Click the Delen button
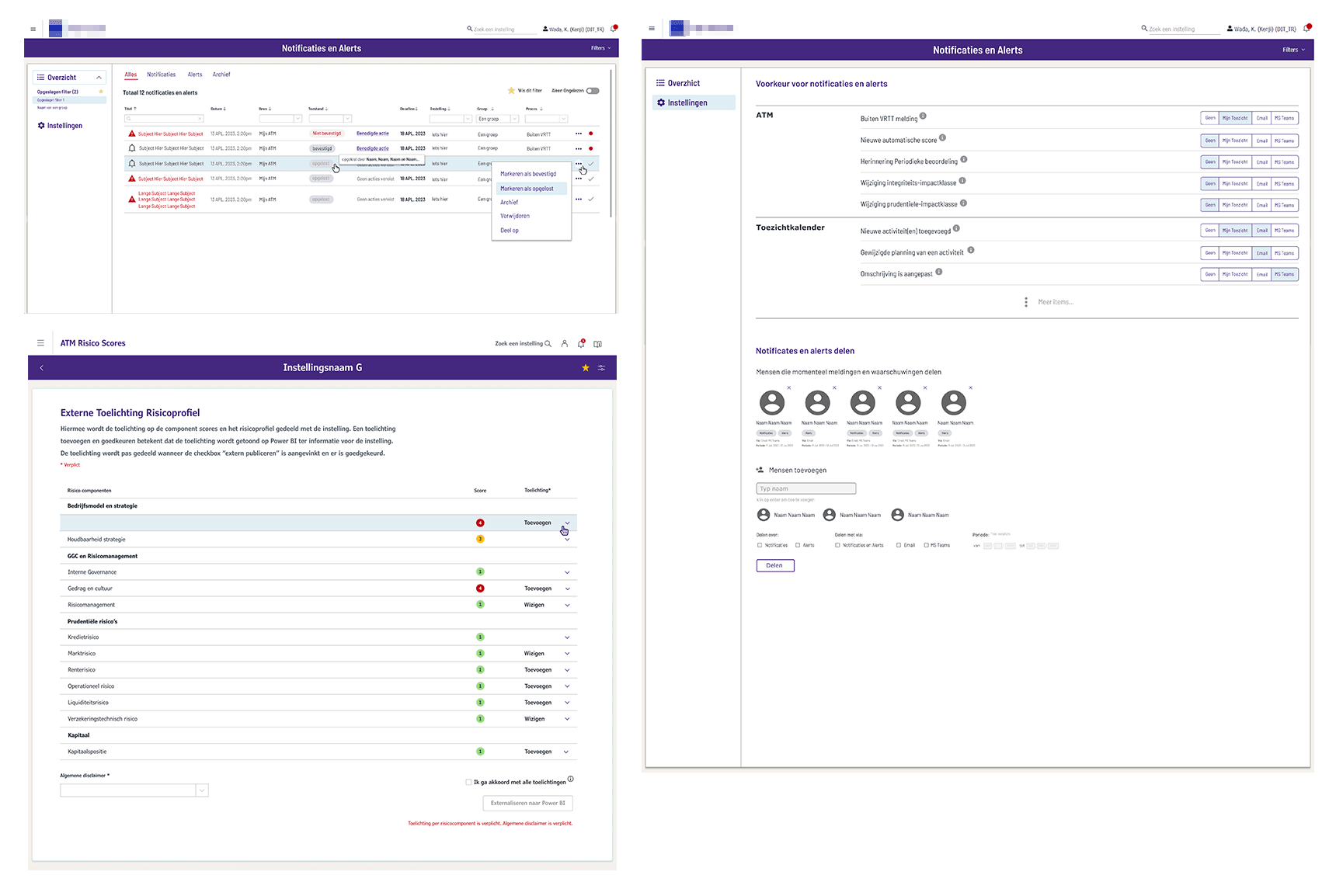The height and width of the screenshot is (896, 1336). click(x=775, y=565)
